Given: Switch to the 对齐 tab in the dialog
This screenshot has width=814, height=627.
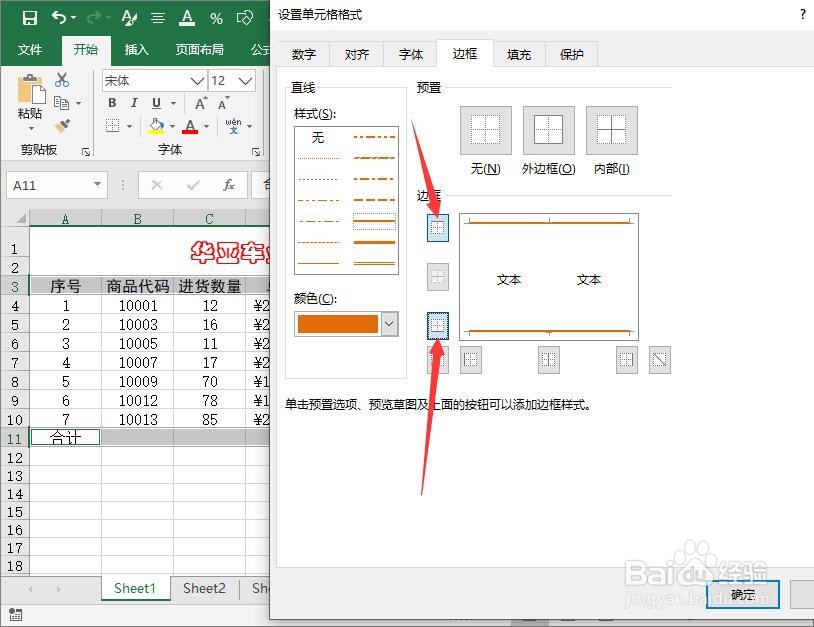Looking at the screenshot, I should pyautogui.click(x=357, y=54).
